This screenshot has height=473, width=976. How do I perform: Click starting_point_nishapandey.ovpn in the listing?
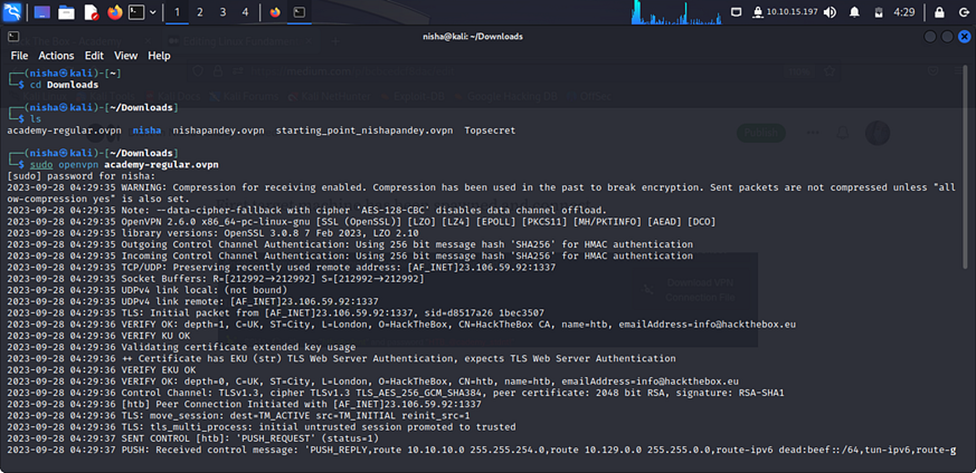point(365,130)
